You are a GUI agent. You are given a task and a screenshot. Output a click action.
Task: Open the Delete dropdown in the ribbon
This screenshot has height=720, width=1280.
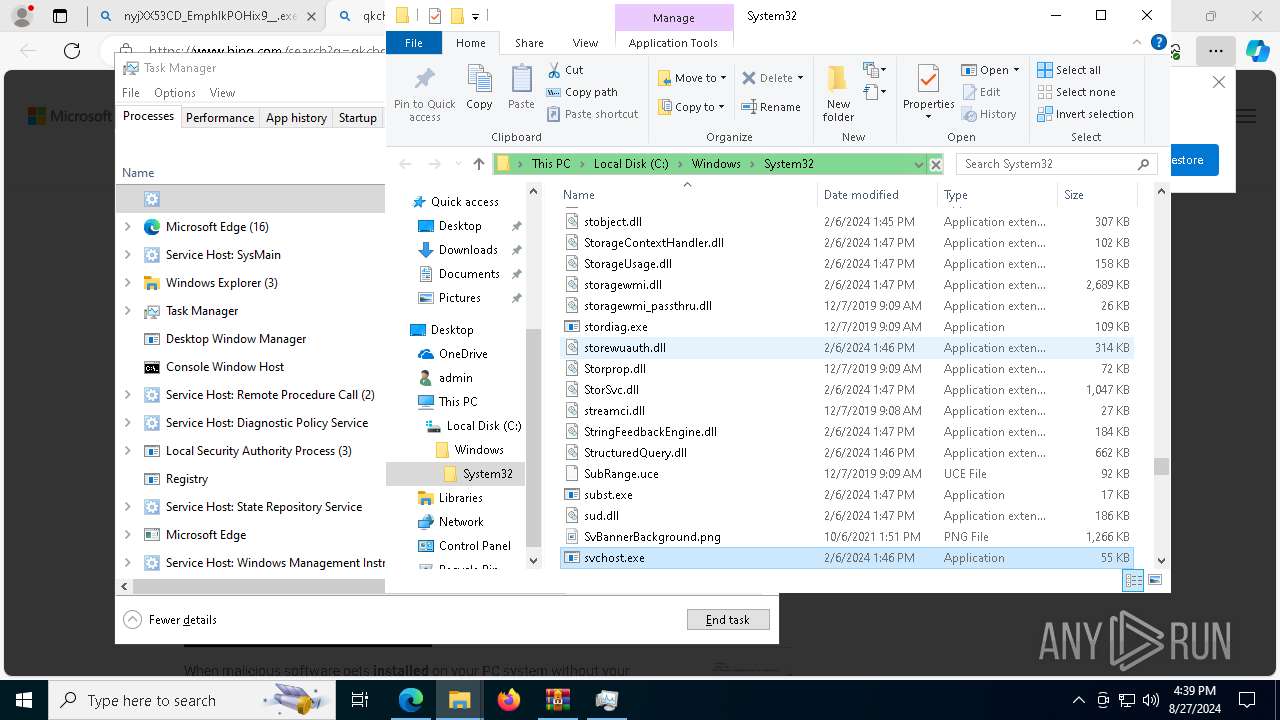coord(773,78)
